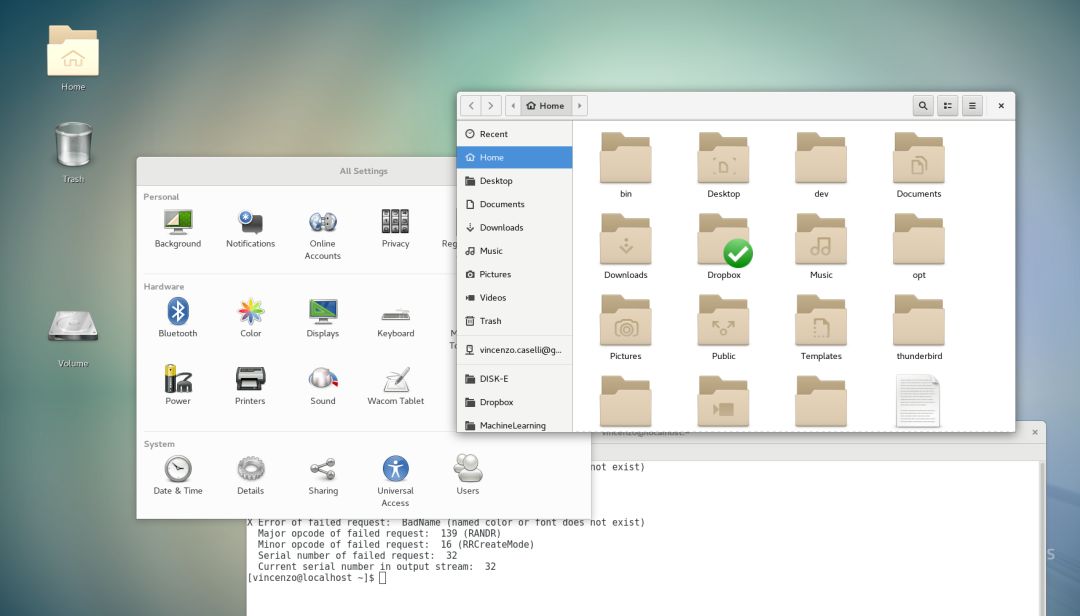Image resolution: width=1080 pixels, height=616 pixels.
Task: Open Trash in Files sidebar
Action: coord(515,321)
